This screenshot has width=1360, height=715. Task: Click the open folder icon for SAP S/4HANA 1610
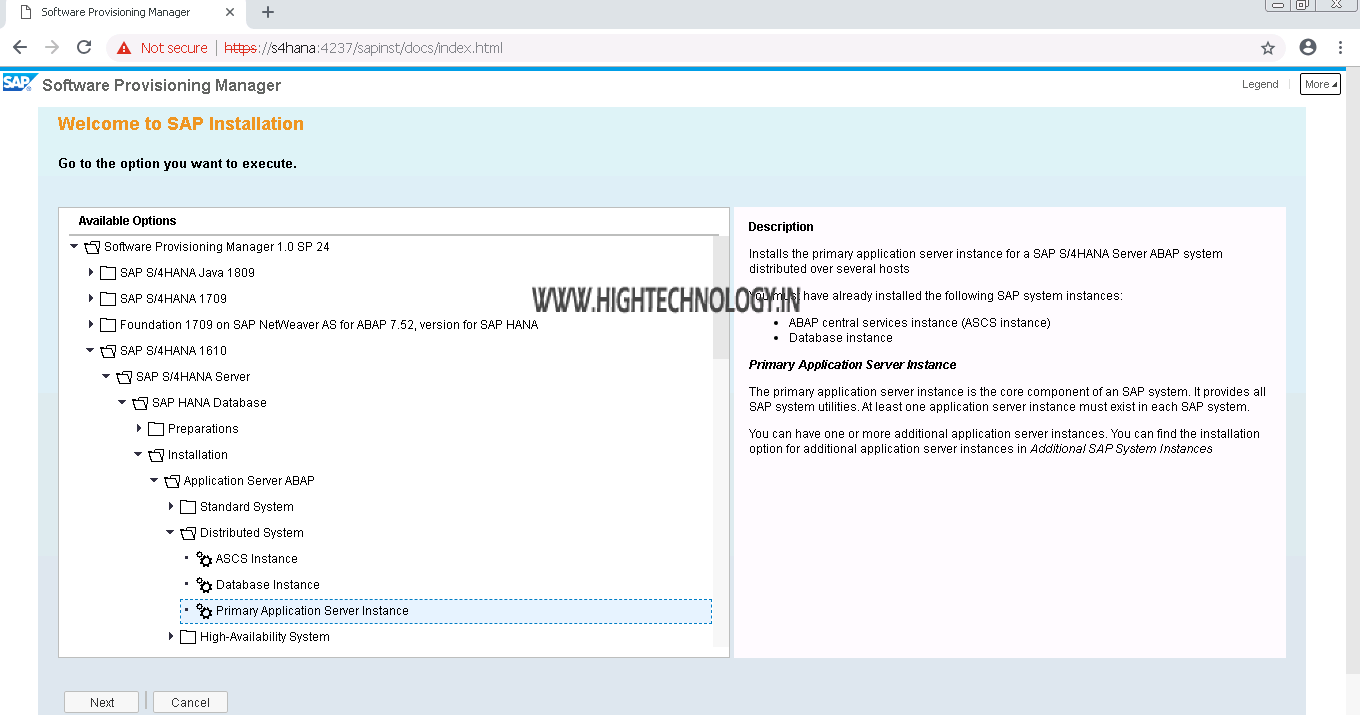pyautogui.click(x=108, y=351)
